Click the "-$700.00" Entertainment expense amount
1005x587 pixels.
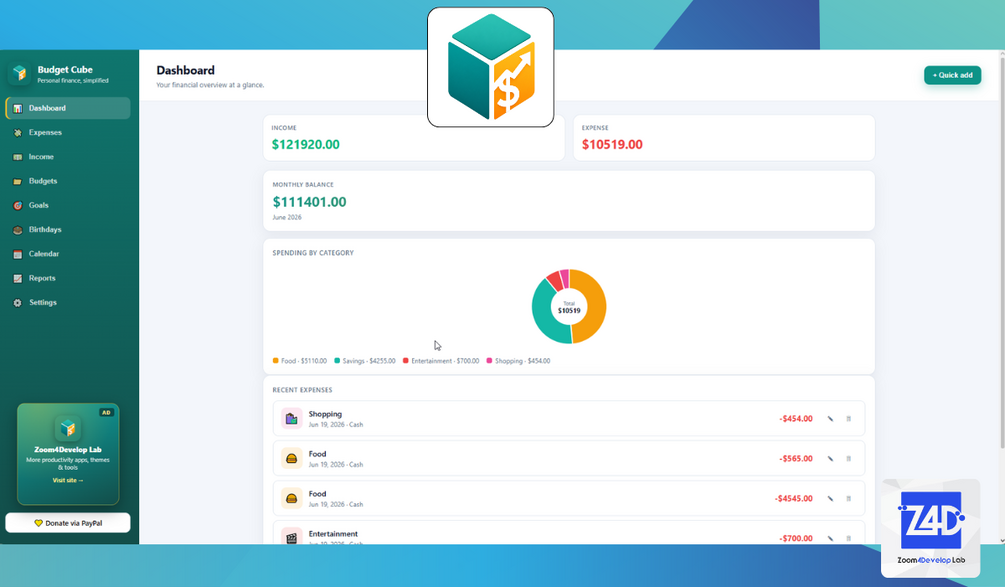pos(796,538)
